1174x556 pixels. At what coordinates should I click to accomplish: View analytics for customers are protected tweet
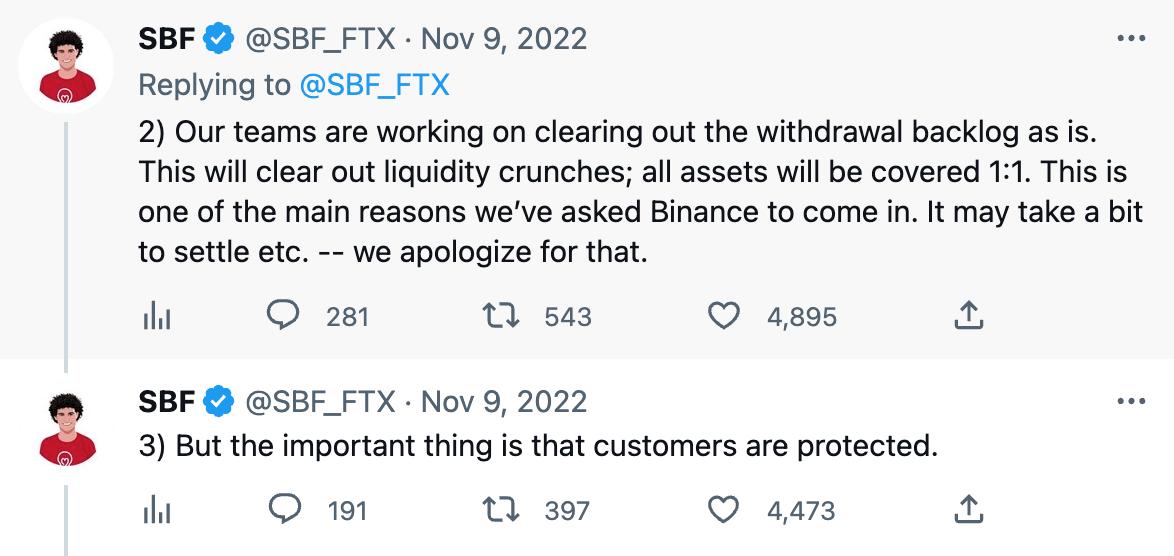click(x=156, y=511)
